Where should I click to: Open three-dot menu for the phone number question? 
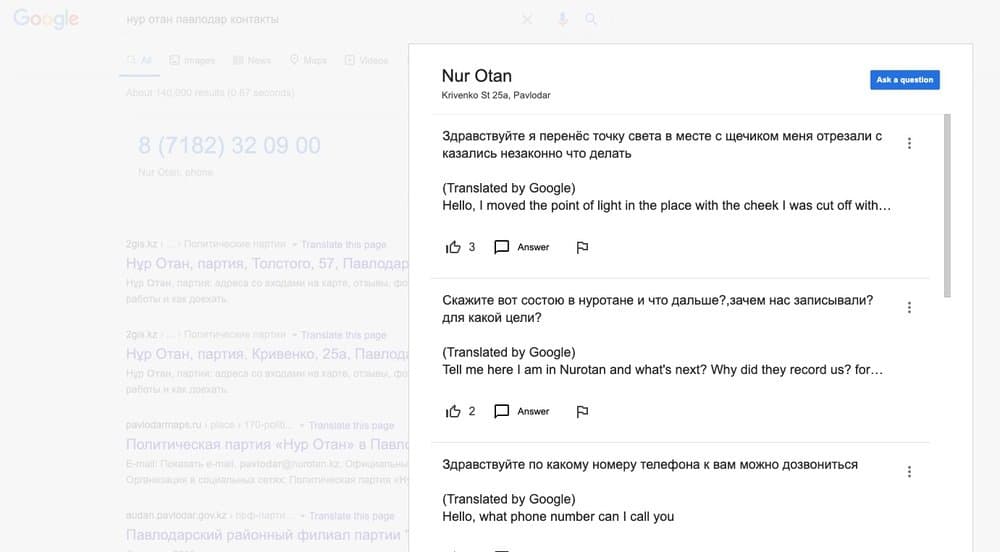pyautogui.click(x=909, y=472)
